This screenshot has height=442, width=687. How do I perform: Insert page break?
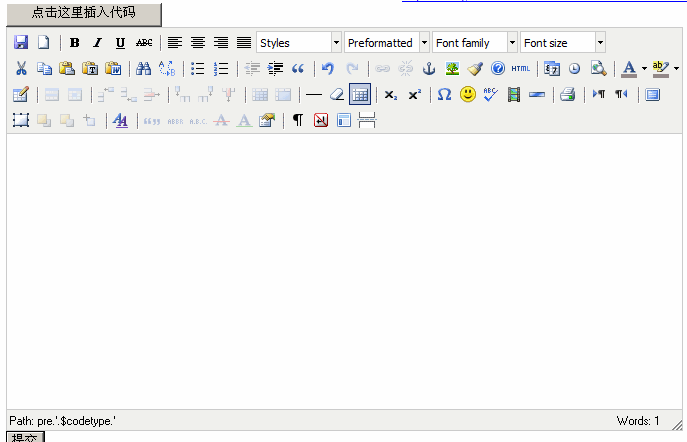tap(367, 120)
